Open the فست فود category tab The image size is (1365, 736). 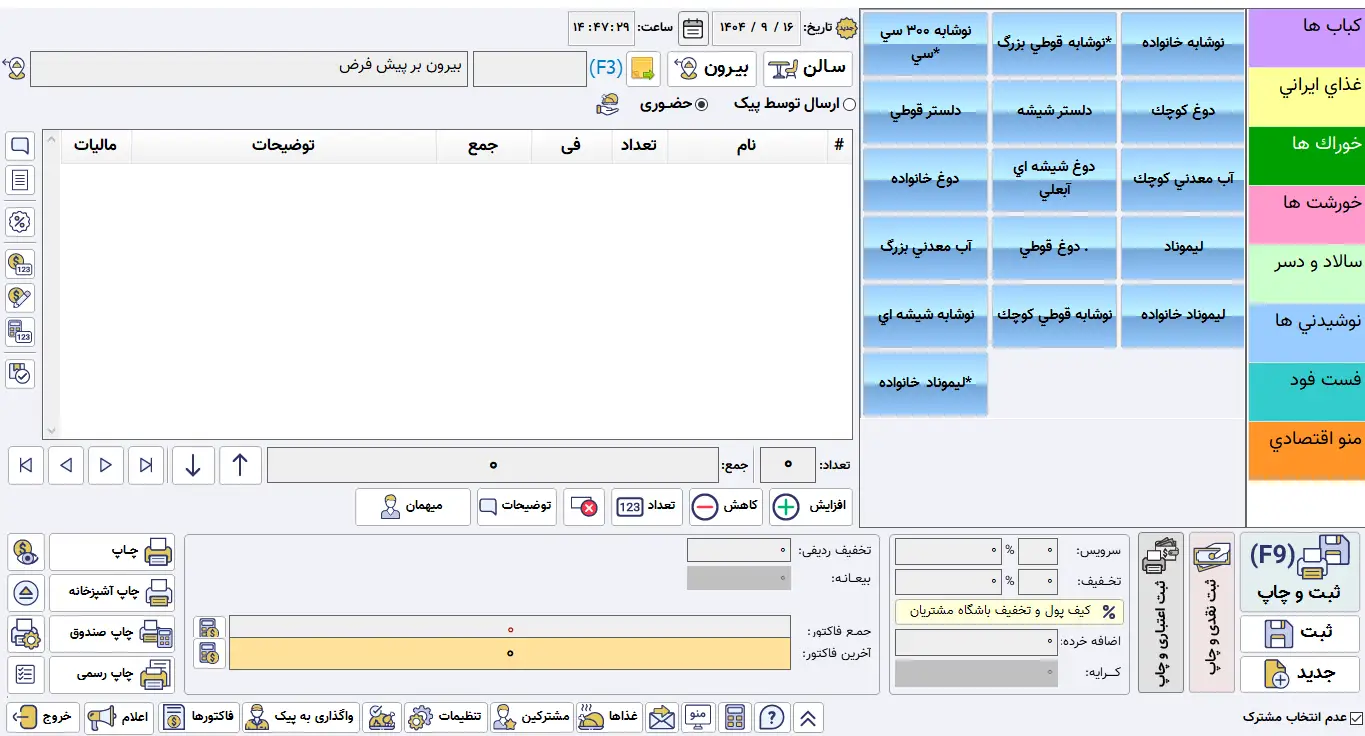tap(1305, 381)
